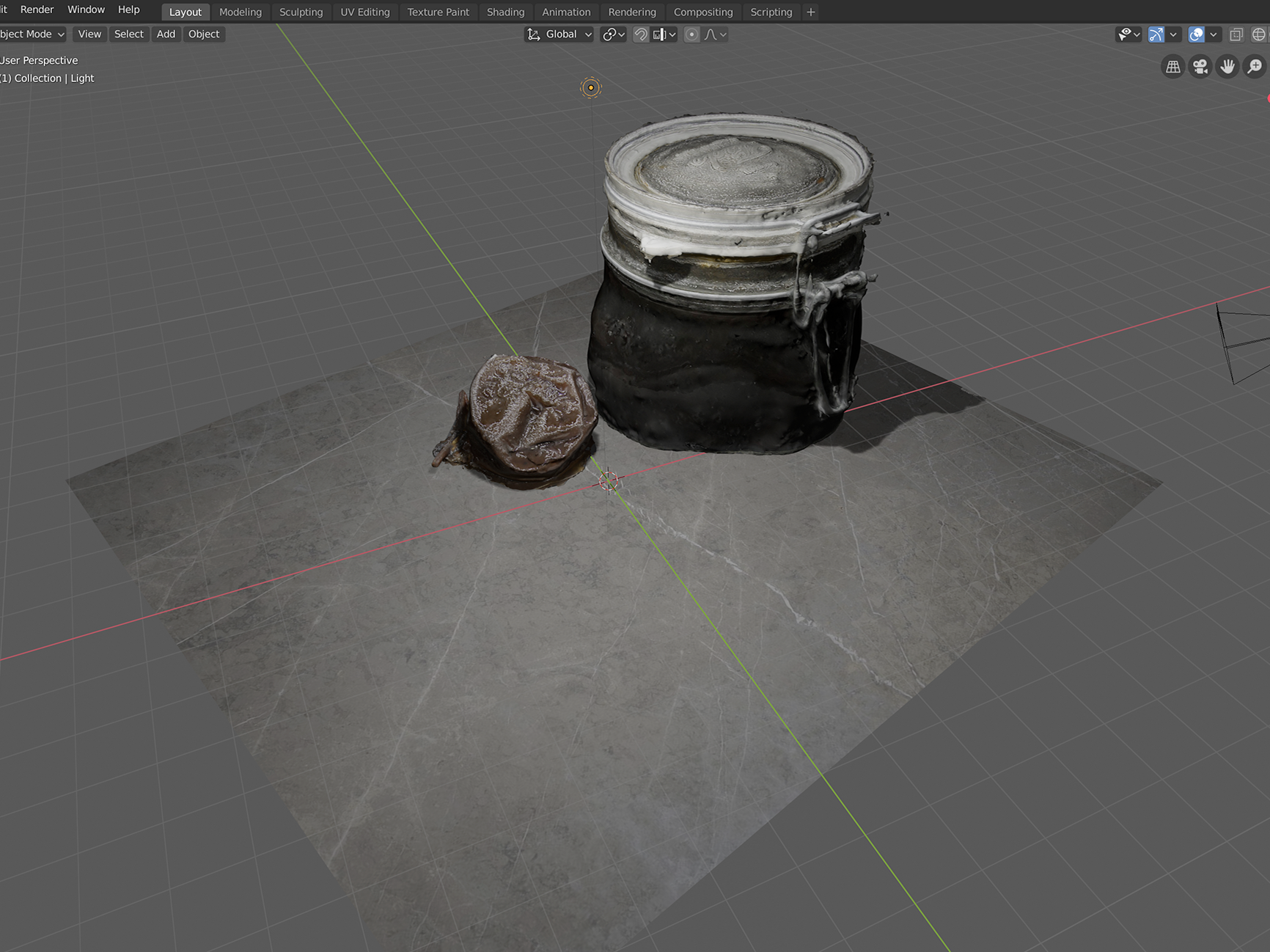
Task: Toggle show overlays button
Action: coord(1197,34)
